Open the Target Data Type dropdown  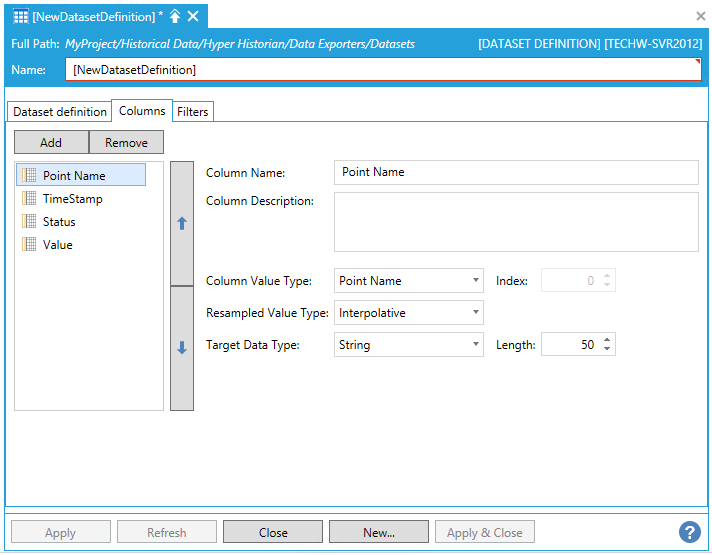coord(476,345)
